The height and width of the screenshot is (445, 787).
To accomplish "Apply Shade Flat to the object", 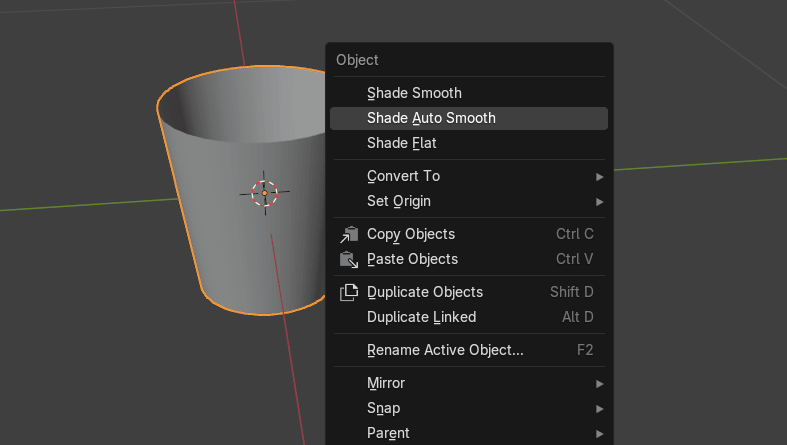I will click(x=401, y=143).
